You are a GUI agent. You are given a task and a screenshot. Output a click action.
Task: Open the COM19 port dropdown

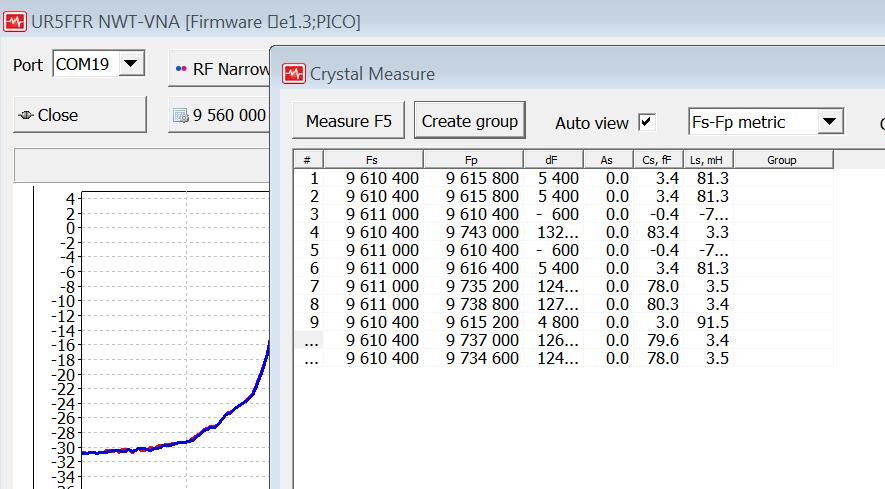131,65
